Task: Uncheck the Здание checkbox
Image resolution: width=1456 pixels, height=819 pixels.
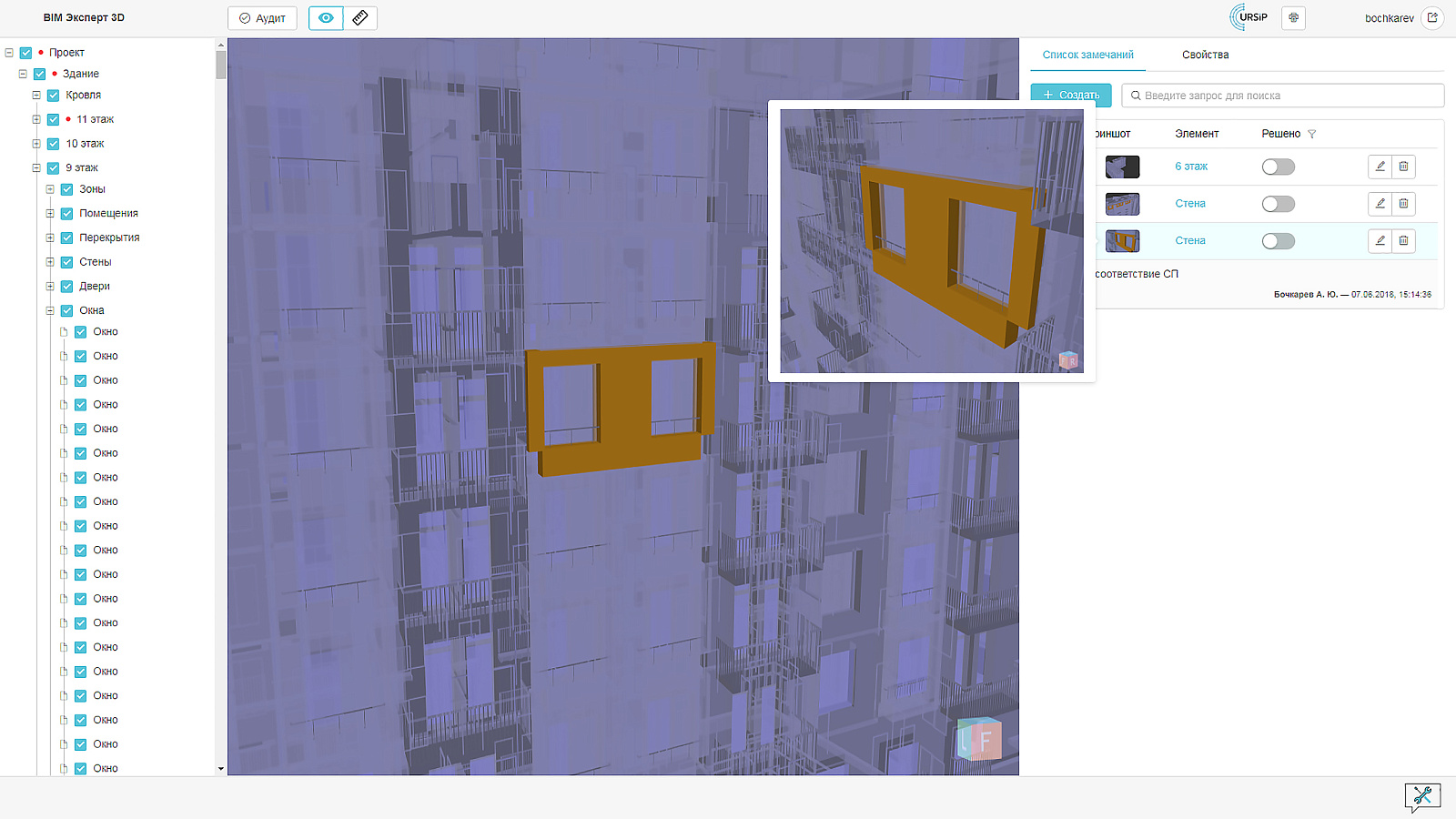Action: [40, 74]
